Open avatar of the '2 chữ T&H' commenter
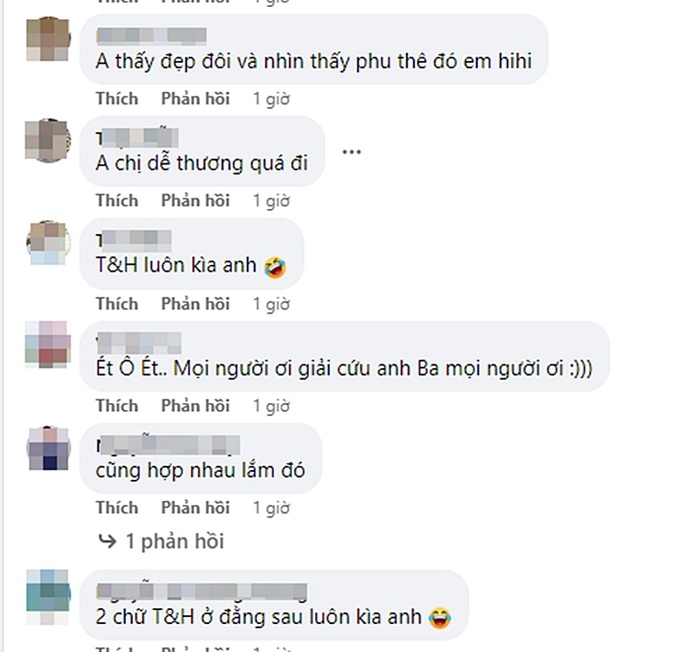Viewport: 700px width, 652px height. 48,597
